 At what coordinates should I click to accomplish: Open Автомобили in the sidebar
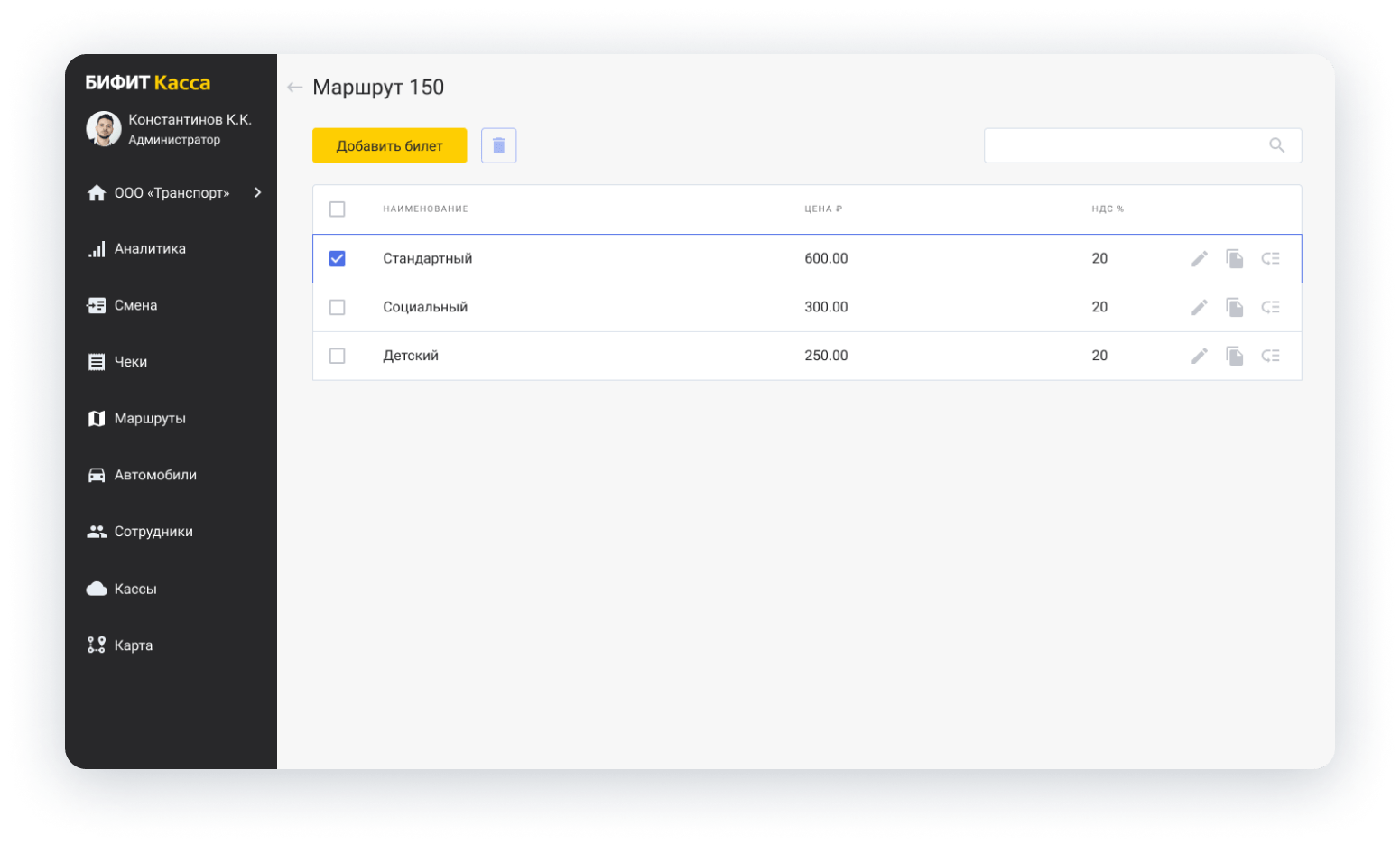pos(155,475)
